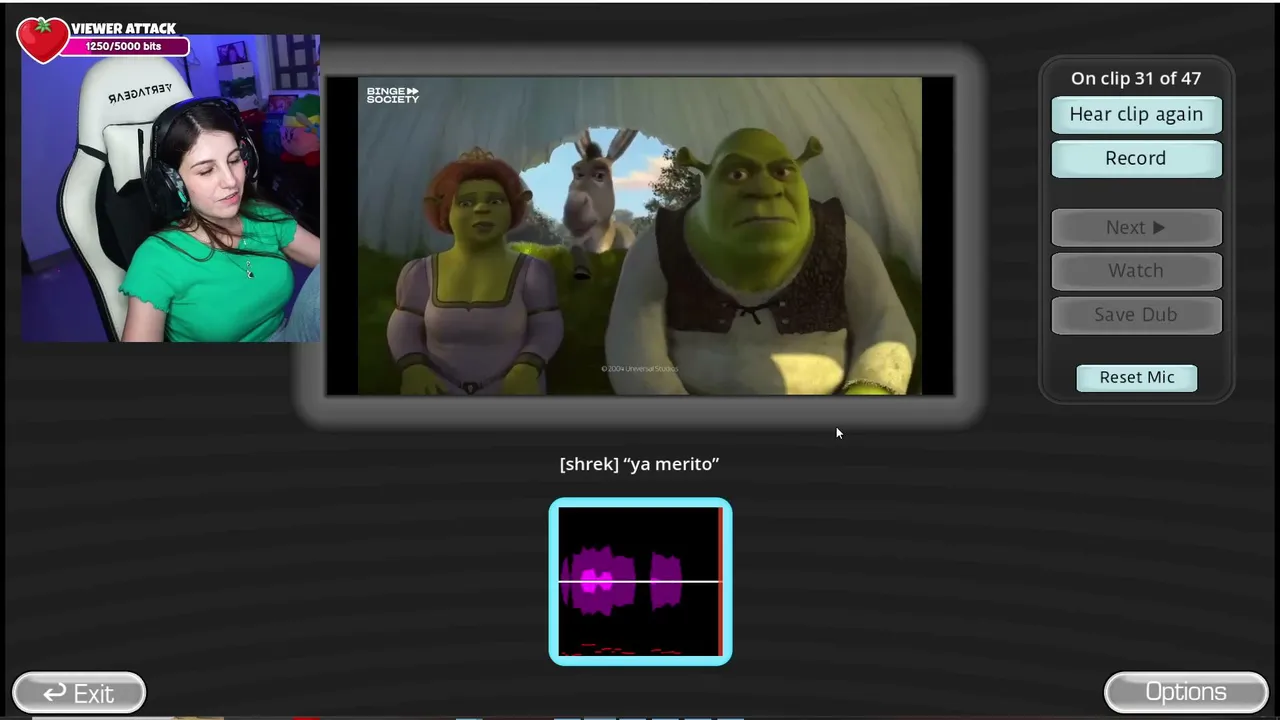Viewport: 1280px width, 720px height.
Task: Reset the microphone with Reset Mic
Action: click(1137, 377)
